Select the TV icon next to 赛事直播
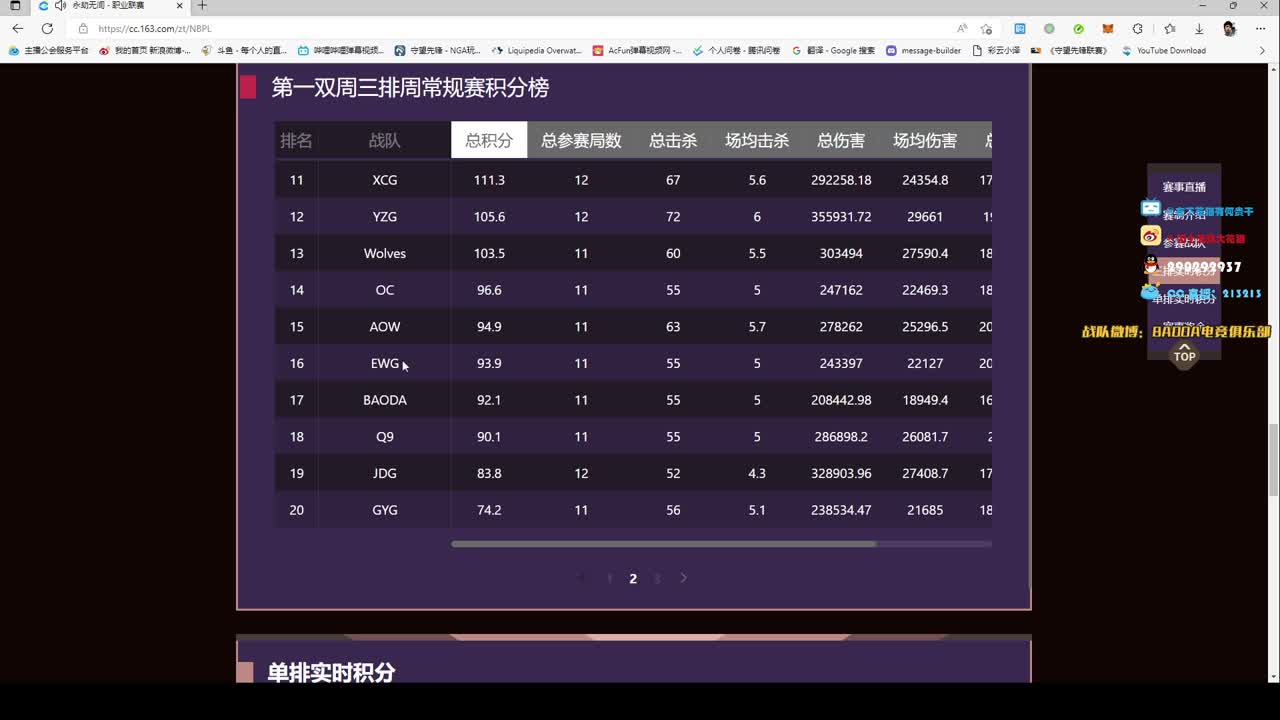This screenshot has width=1280, height=720. pos(1150,208)
